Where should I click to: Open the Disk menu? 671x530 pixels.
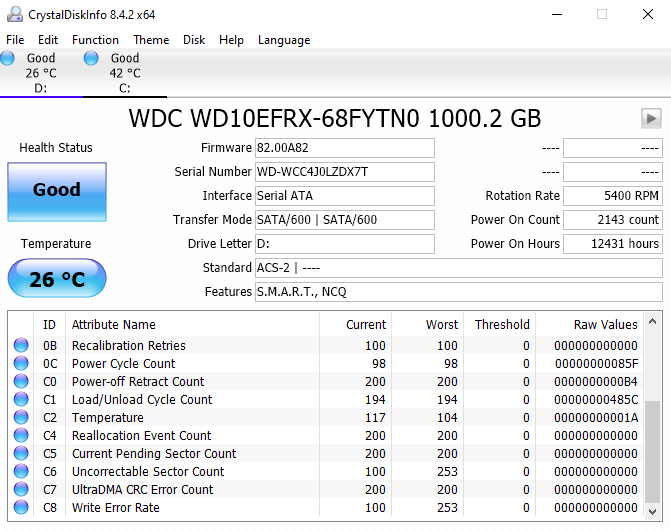click(x=194, y=40)
